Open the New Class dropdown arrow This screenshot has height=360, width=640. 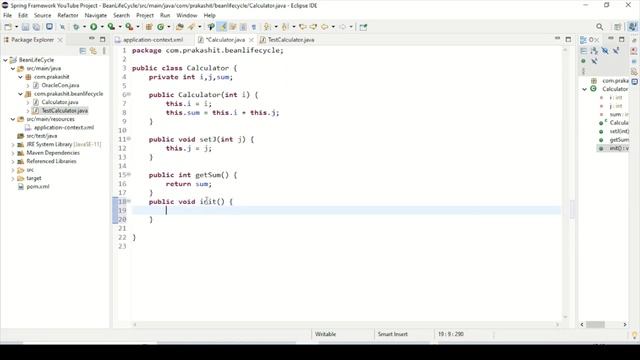169,27
